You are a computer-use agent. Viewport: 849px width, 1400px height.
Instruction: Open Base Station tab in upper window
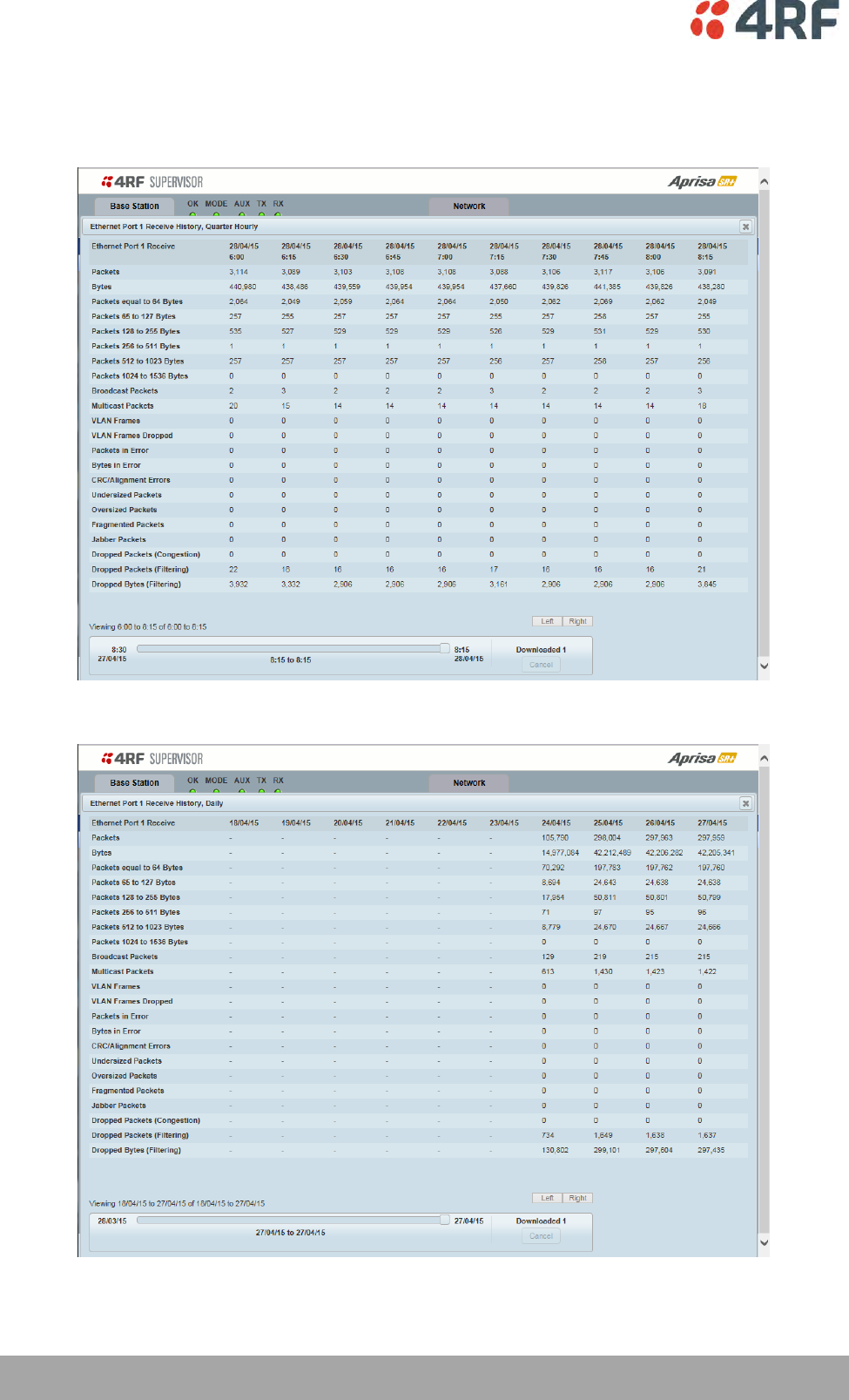click(x=134, y=206)
